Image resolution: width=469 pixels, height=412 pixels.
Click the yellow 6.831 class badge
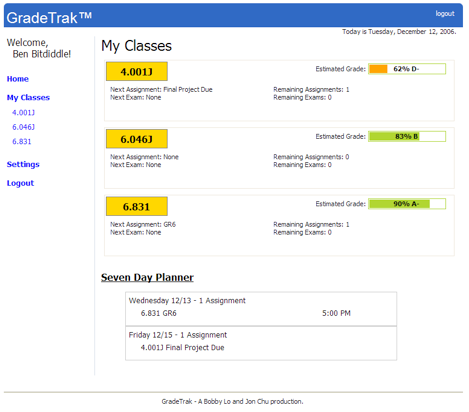tap(137, 207)
